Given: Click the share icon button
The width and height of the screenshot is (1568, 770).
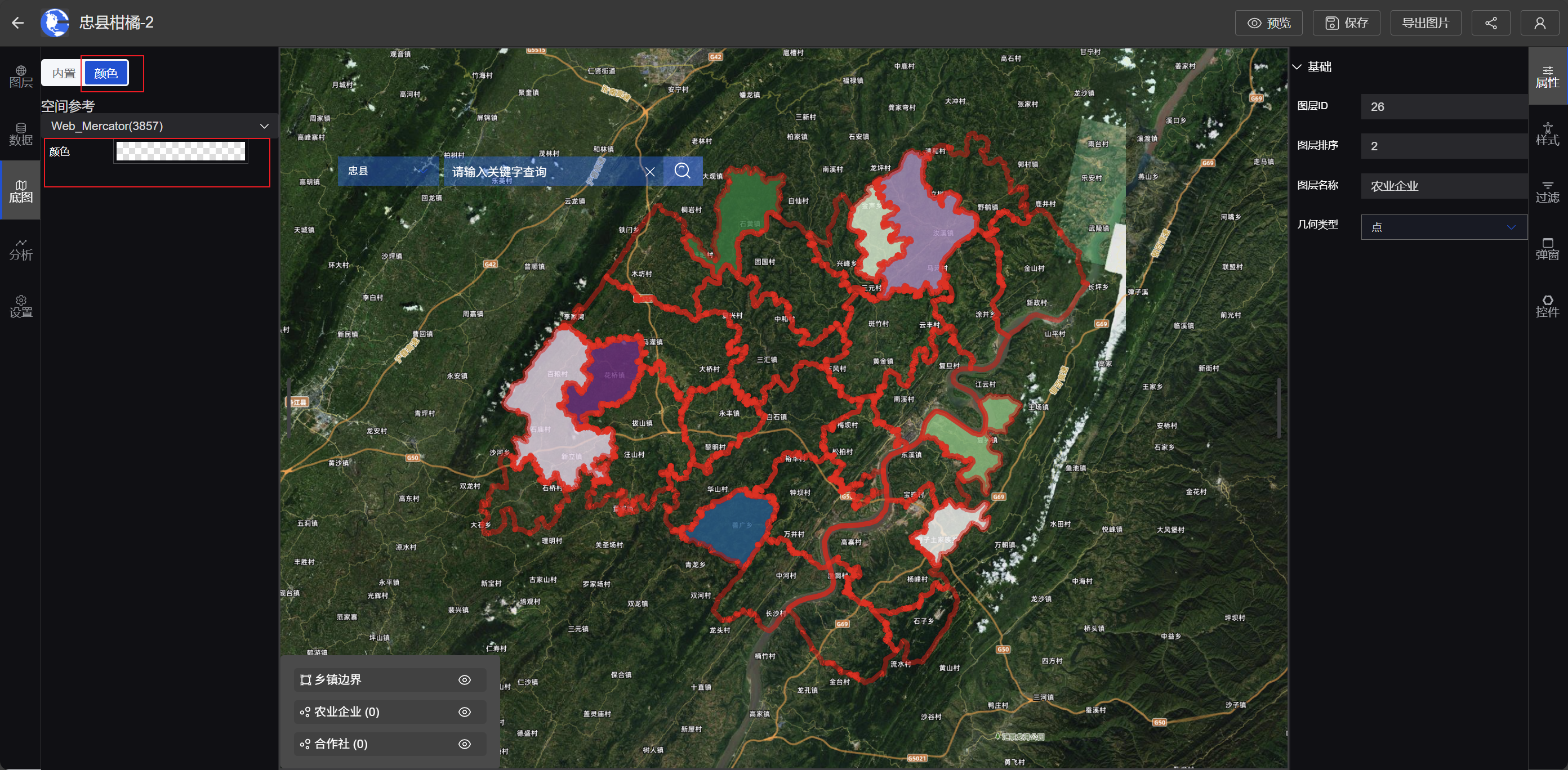Looking at the screenshot, I should pyautogui.click(x=1490, y=23).
